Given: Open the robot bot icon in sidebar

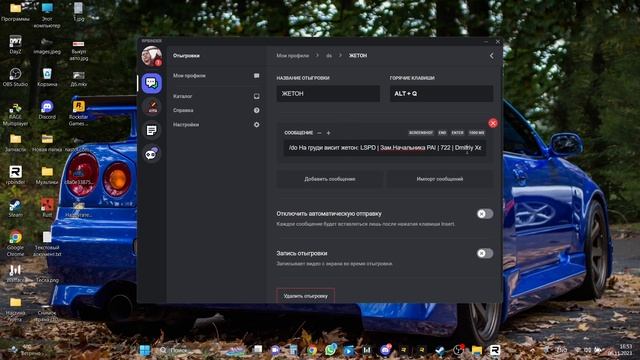Looking at the screenshot, I should pos(151,154).
